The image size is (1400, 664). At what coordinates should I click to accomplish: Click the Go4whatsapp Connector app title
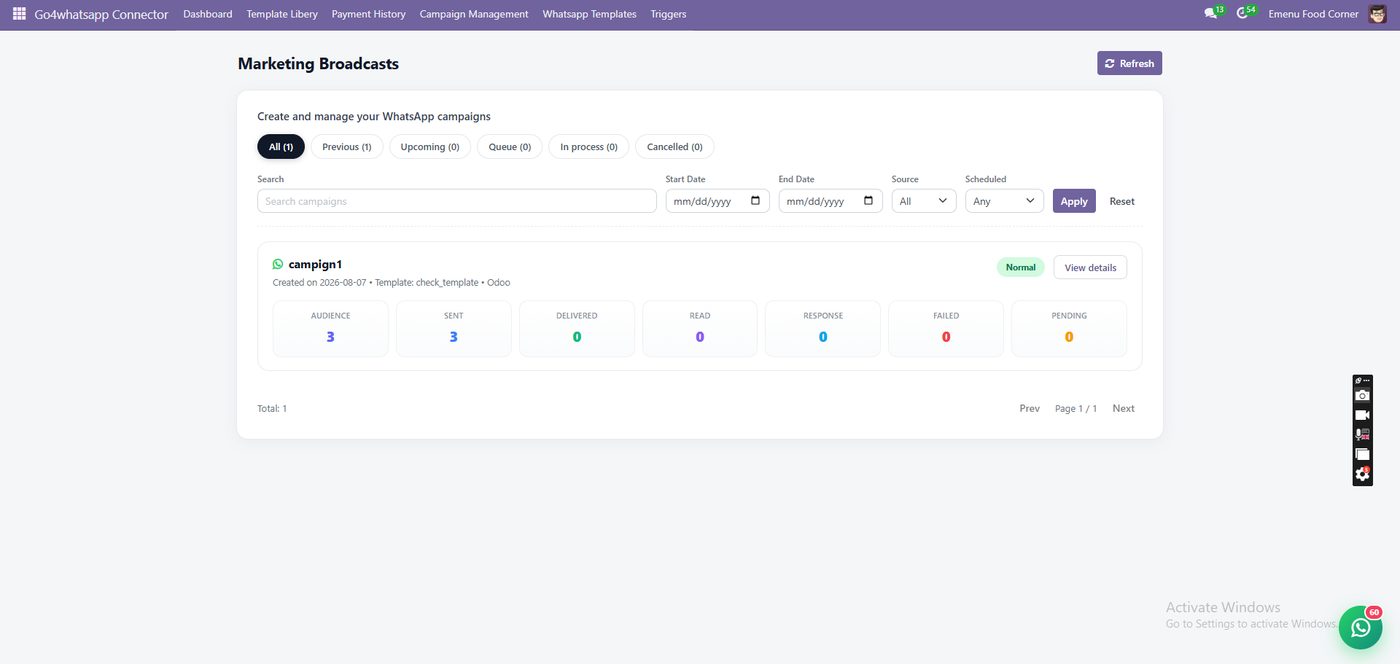tap(101, 14)
